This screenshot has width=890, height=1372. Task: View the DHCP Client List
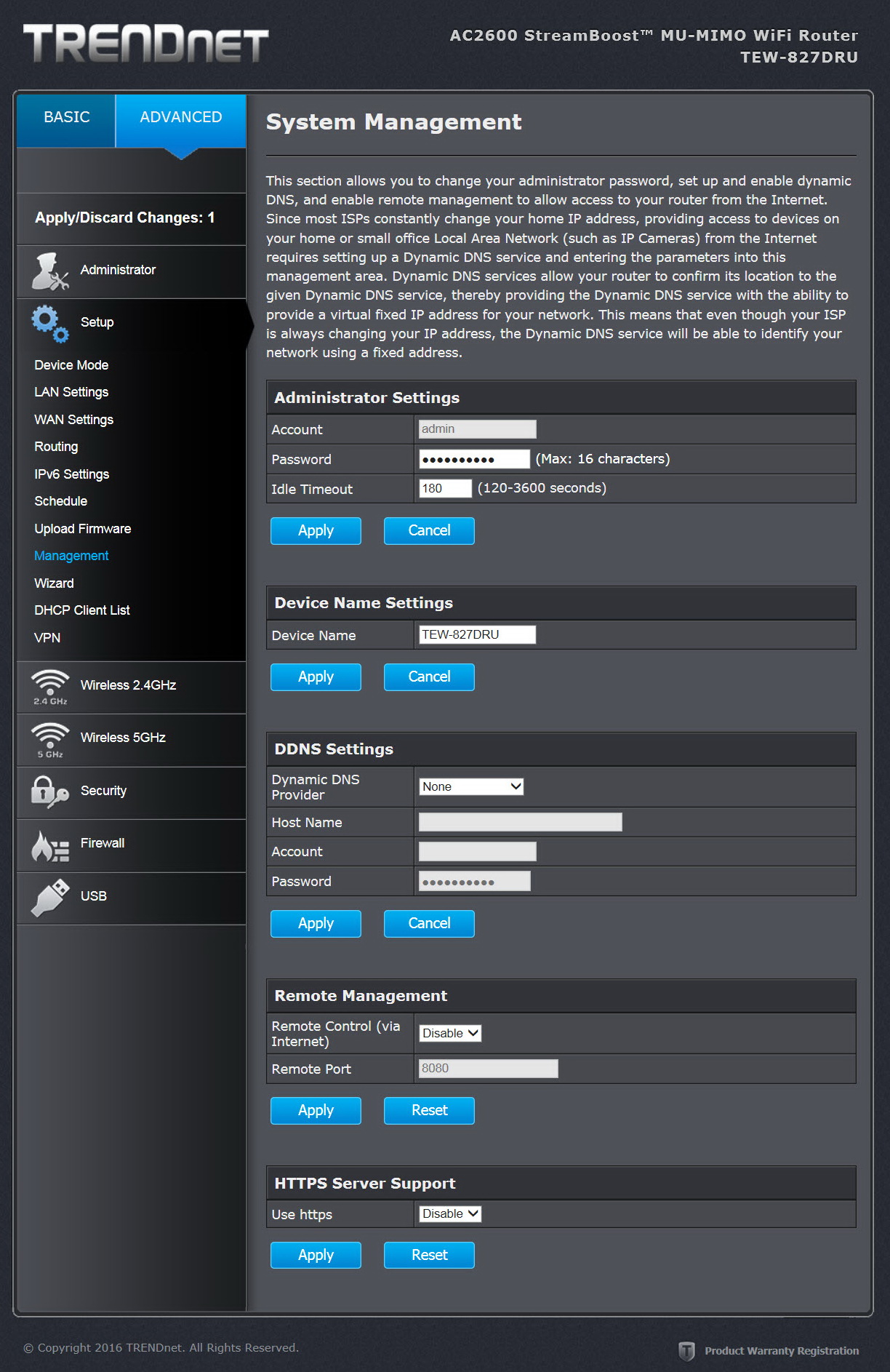(81, 610)
